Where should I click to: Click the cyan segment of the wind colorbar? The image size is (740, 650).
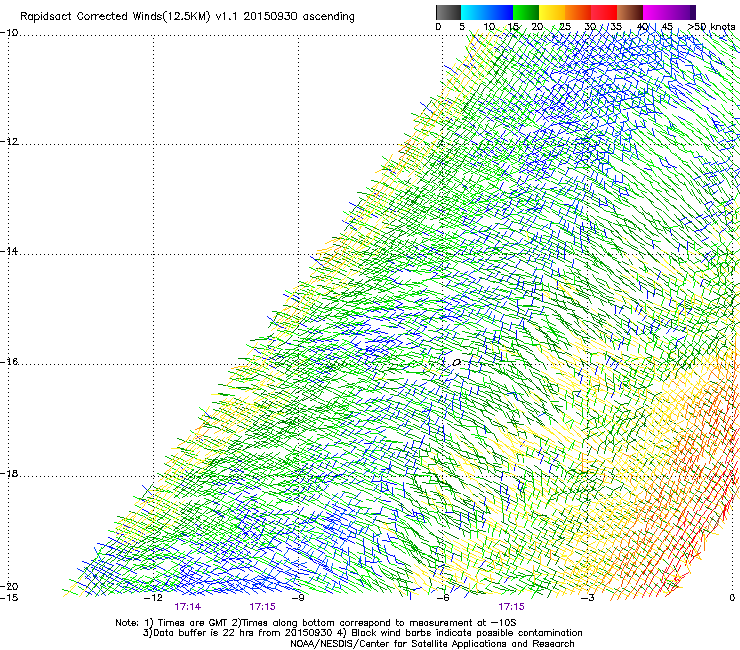[x=474, y=12]
